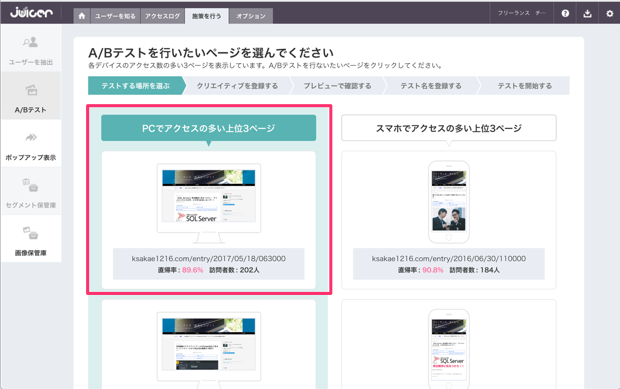The image size is (620, 389).
Task: Click URL ksakae1216.com/entry/2017/05/18/063000
Action: pos(209,259)
